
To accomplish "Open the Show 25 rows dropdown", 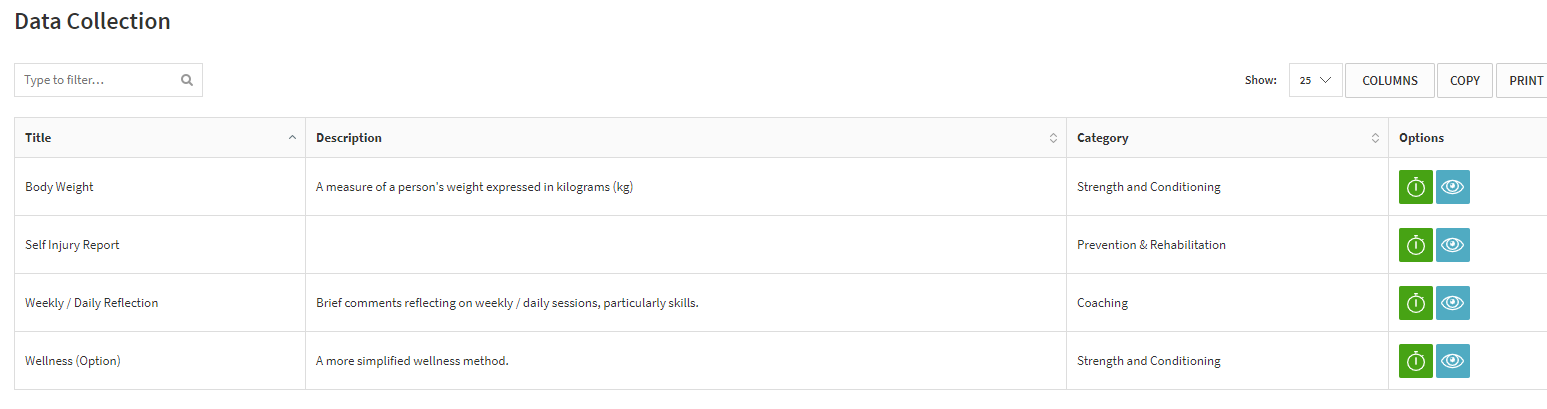I will (x=1315, y=81).
